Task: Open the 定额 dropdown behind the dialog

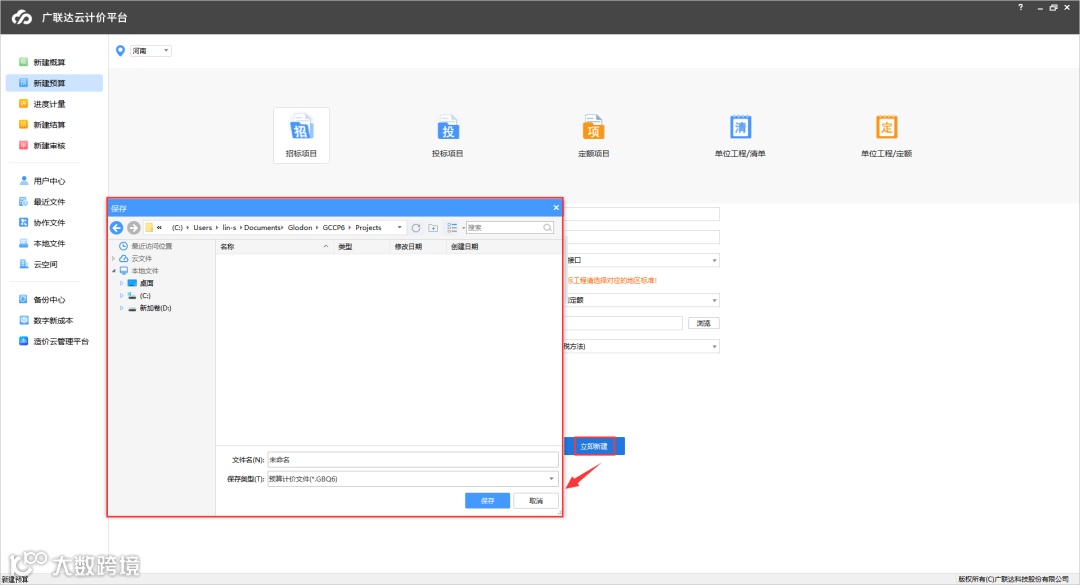Action: click(642, 300)
